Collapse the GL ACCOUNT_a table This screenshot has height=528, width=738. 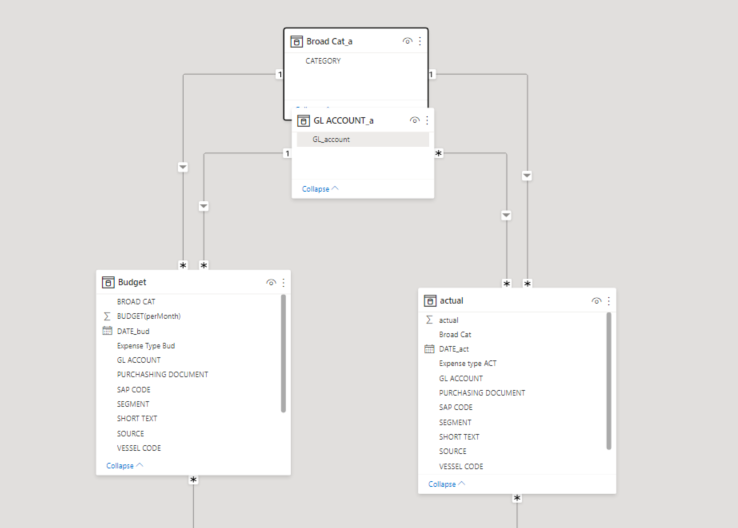coord(320,189)
